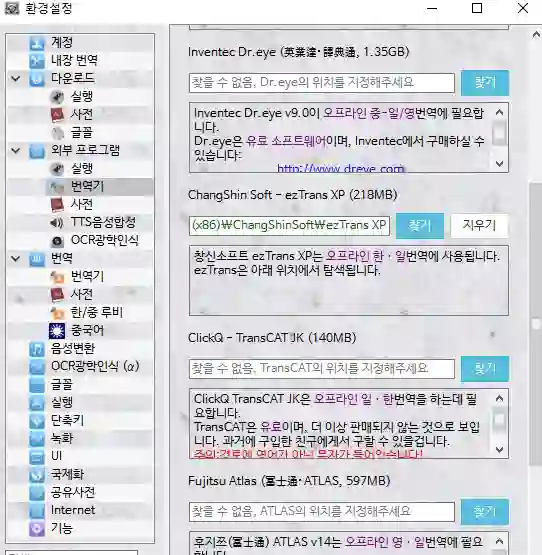Select the 국제화 settings item

(x=67, y=474)
